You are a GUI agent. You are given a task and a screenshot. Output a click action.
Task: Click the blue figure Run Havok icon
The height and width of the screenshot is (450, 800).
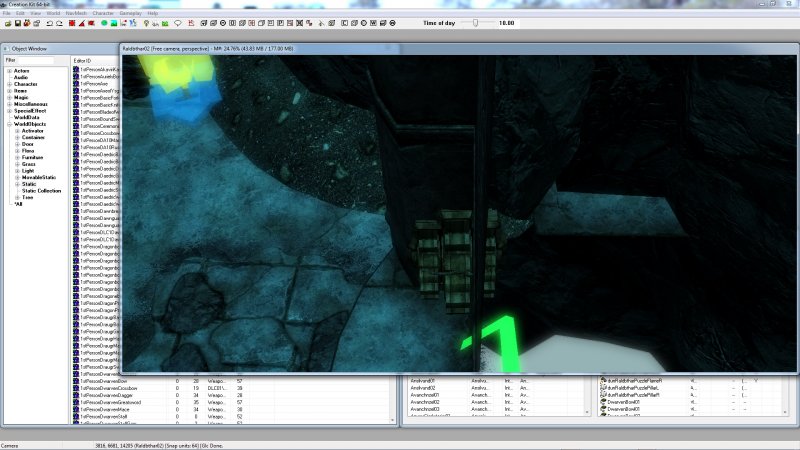pos(133,23)
